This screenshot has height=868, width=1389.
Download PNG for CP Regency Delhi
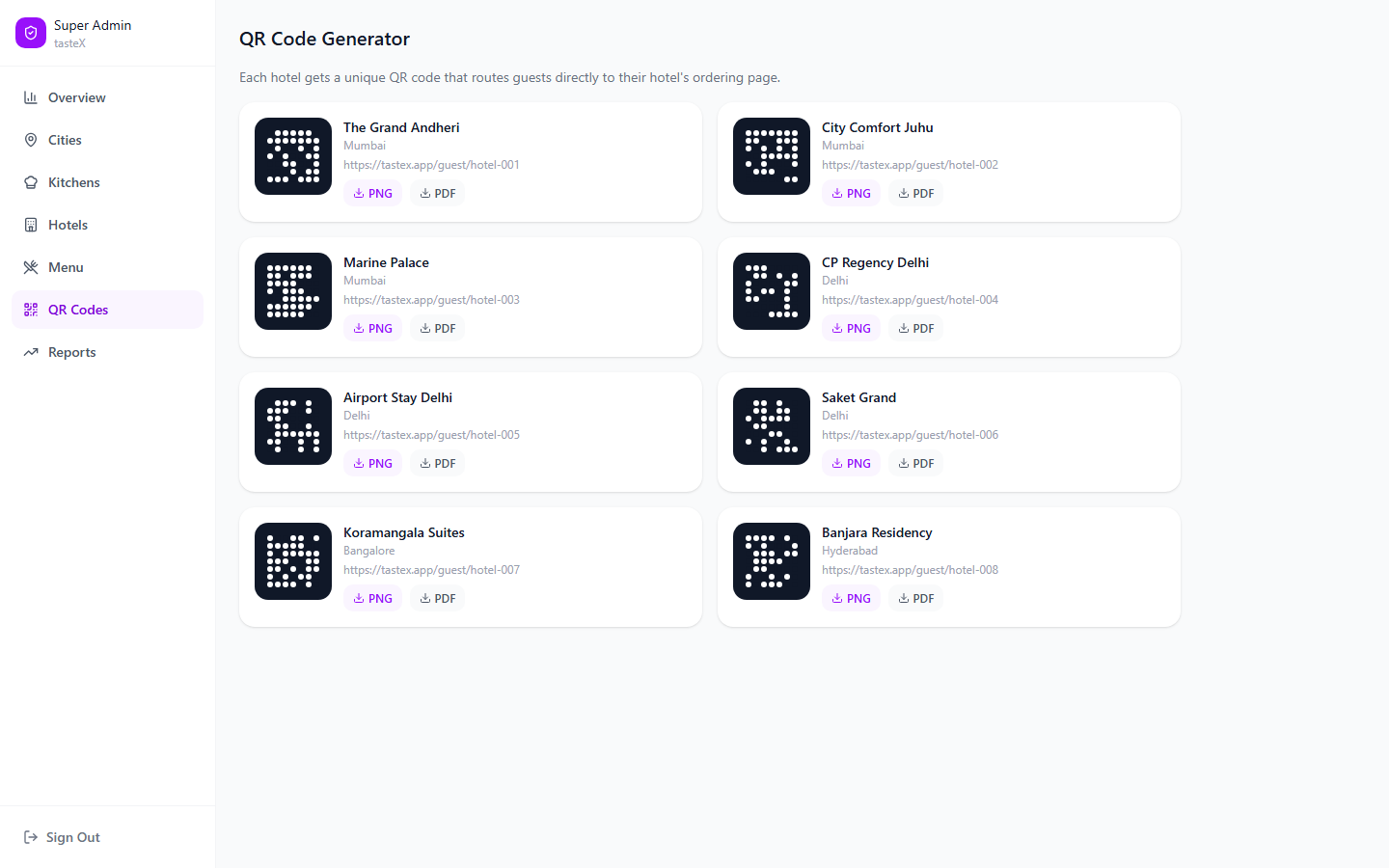click(851, 328)
